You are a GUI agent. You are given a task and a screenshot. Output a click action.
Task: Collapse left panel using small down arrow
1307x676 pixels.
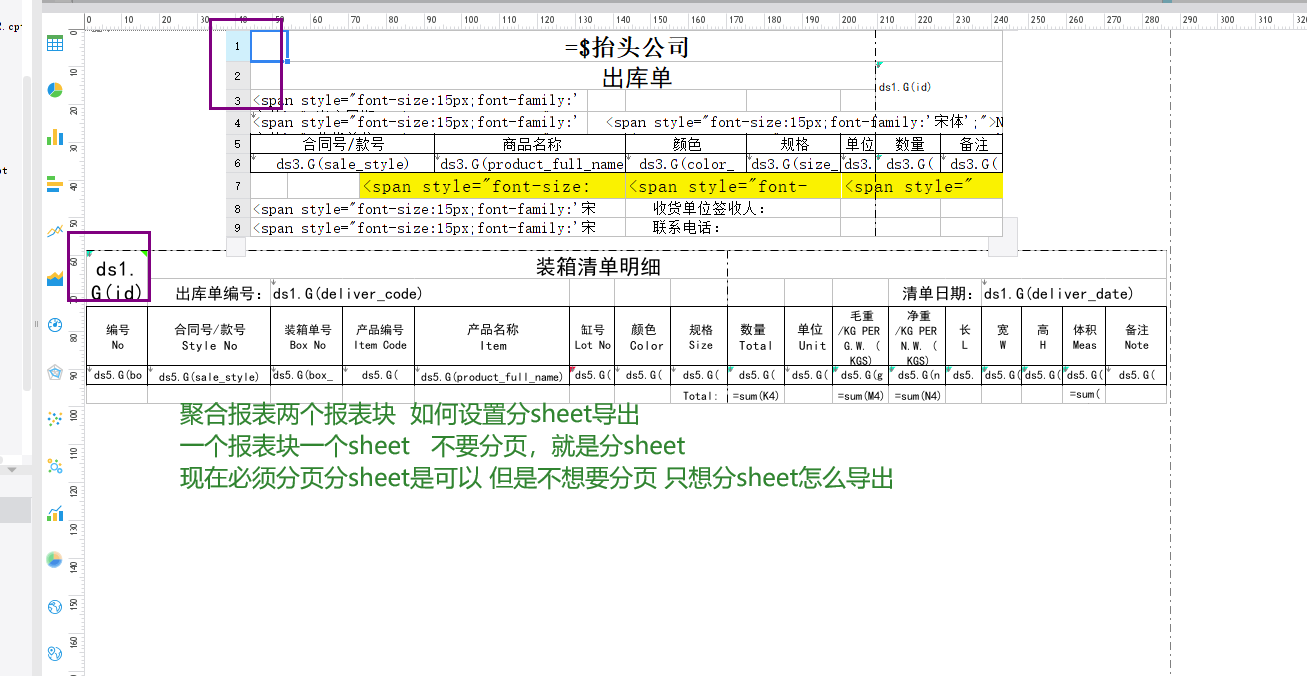[12, 469]
